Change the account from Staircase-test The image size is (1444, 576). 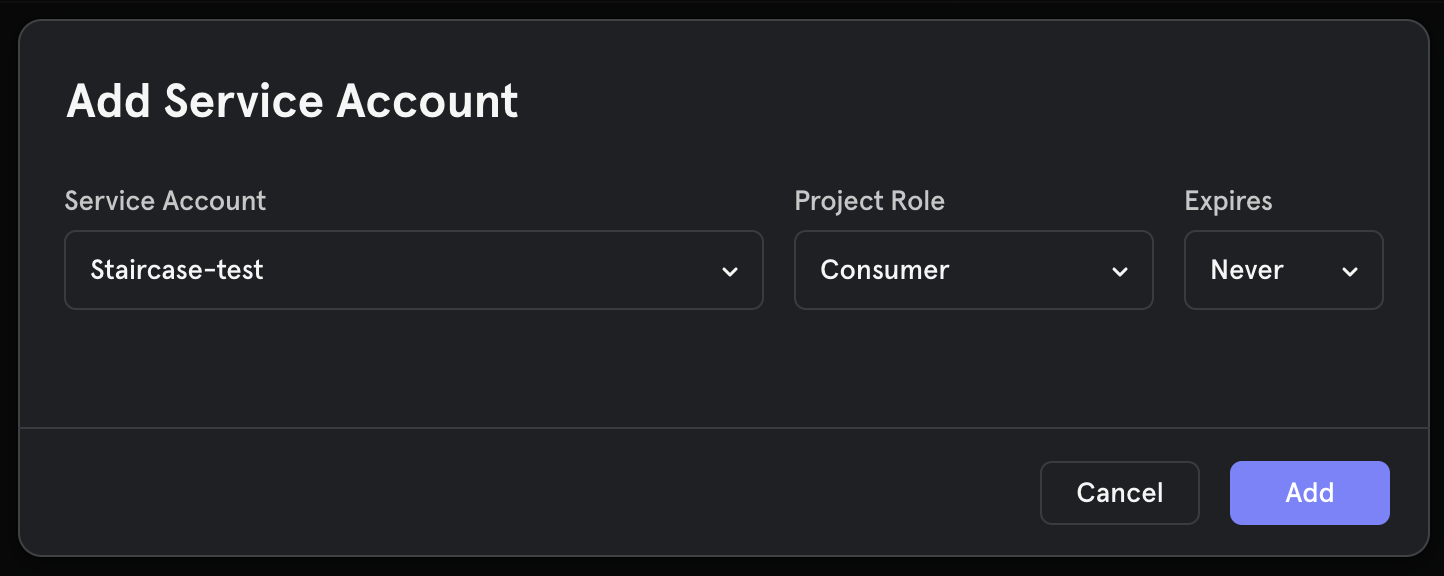[414, 270]
